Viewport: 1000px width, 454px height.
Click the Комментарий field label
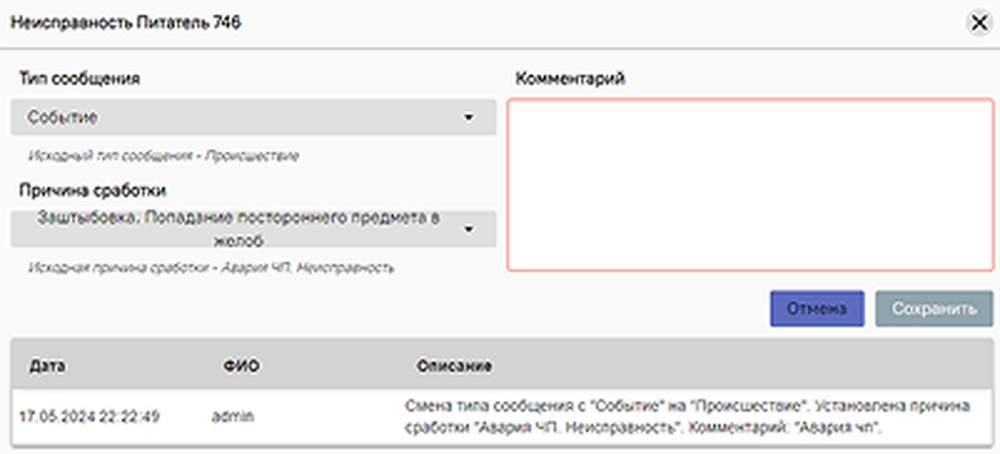click(570, 79)
